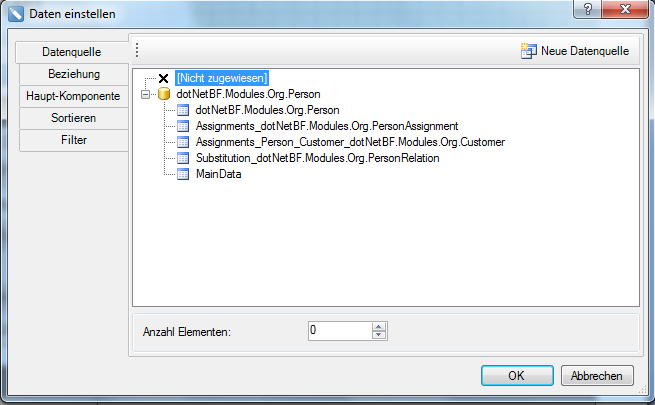This screenshot has width=655, height=405.
Task: Click the Neue Datenquelle icon
Action: click(528, 50)
